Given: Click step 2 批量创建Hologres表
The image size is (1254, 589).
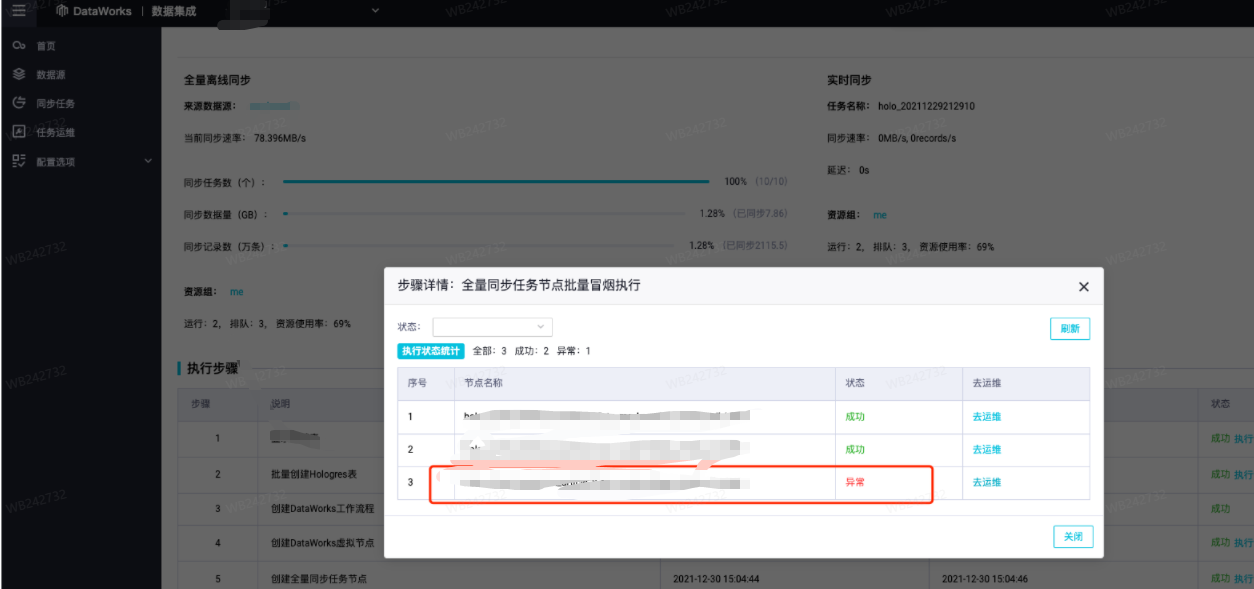Looking at the screenshot, I should (x=315, y=474).
